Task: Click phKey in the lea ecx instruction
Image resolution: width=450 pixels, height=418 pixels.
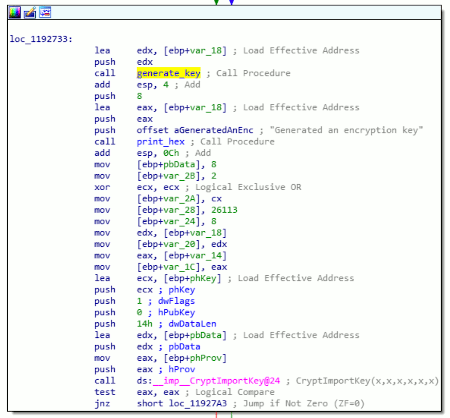Action: 203,278
